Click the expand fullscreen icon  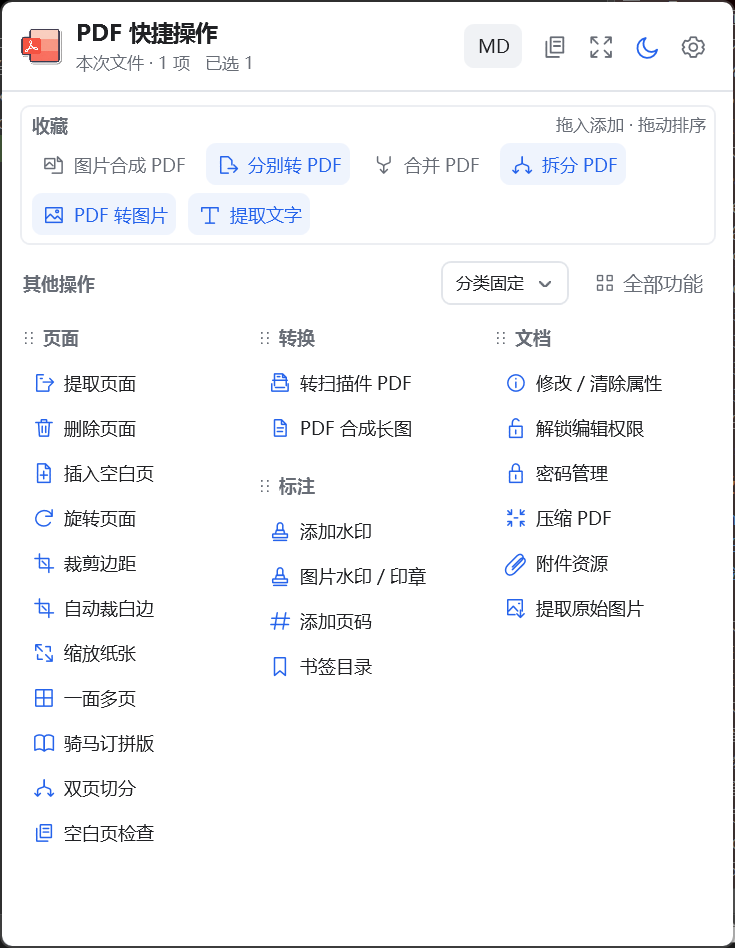point(601,47)
